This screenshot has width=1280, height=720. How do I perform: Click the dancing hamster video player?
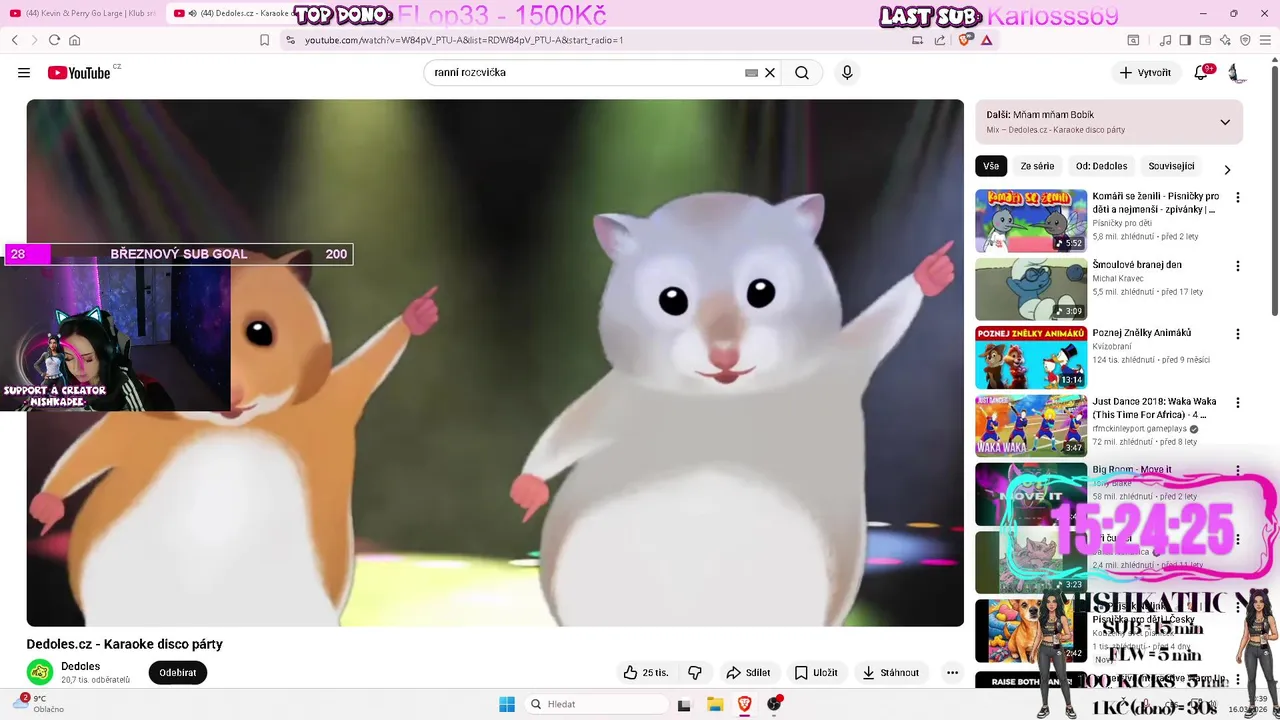coord(495,363)
